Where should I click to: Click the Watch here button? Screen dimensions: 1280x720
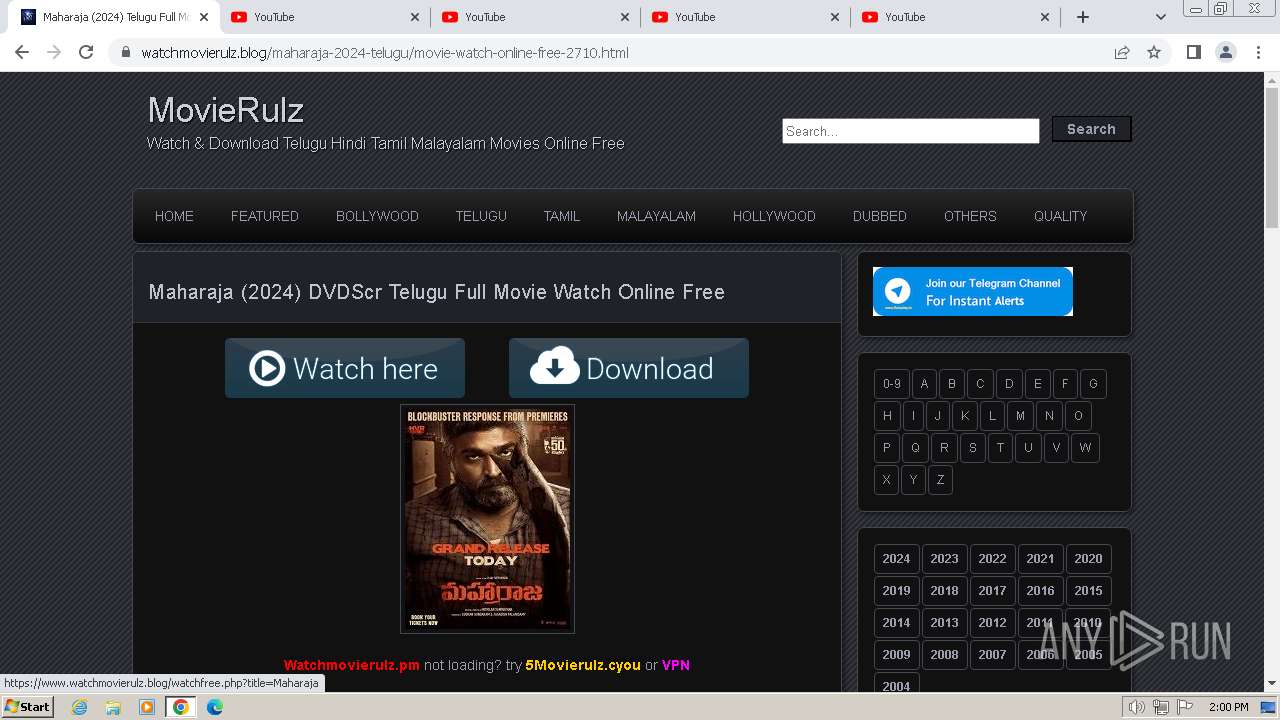click(345, 368)
